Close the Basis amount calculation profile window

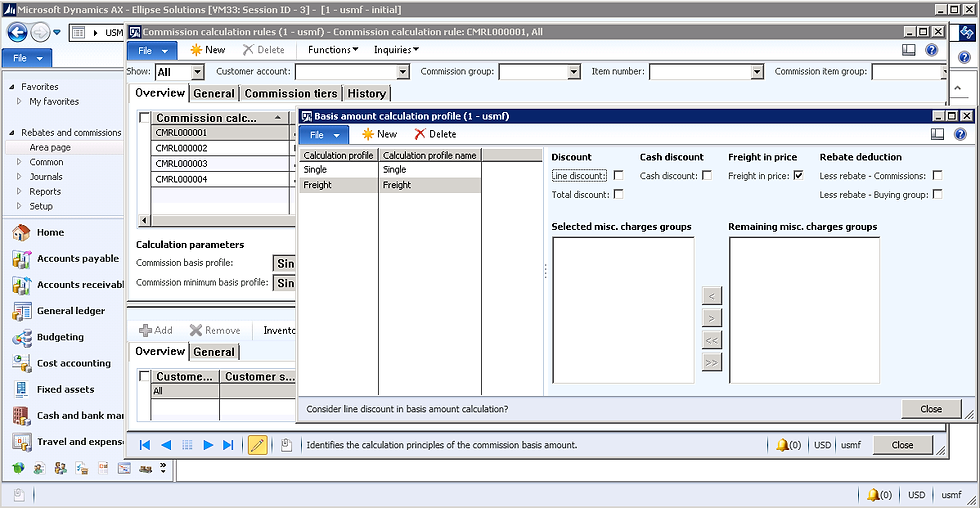[x=931, y=409]
